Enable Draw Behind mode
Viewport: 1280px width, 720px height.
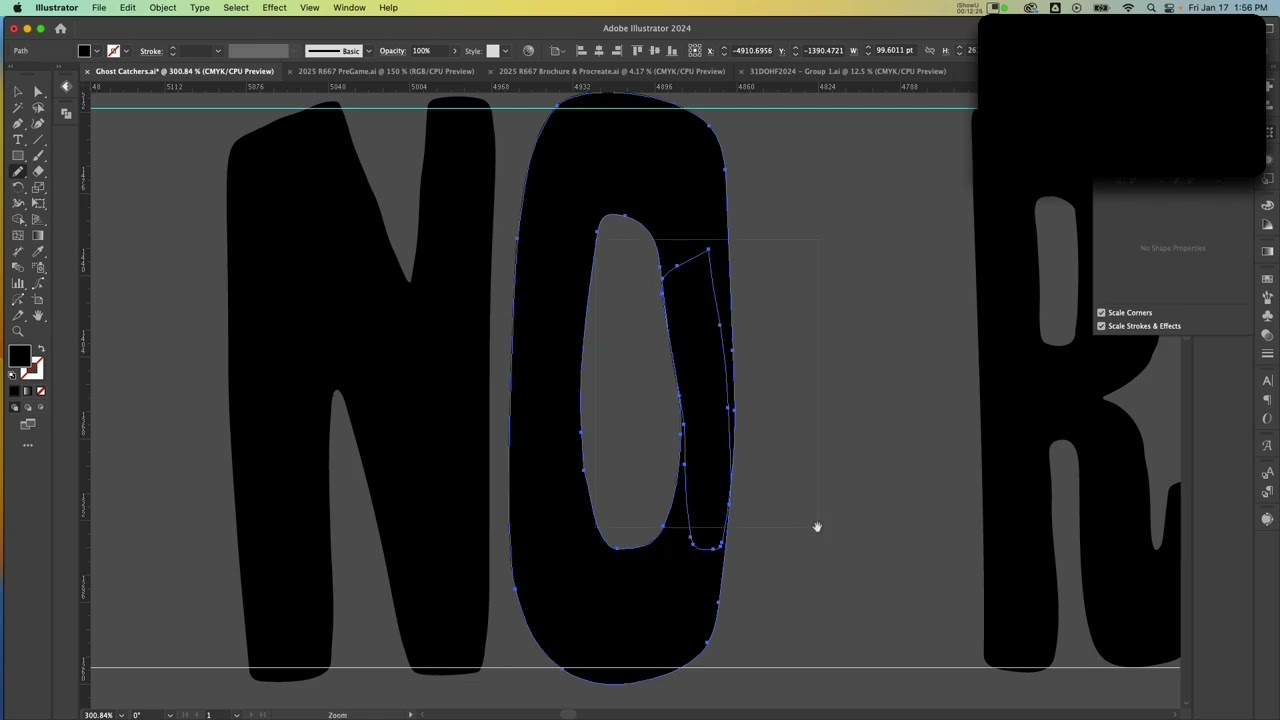pos(27,407)
